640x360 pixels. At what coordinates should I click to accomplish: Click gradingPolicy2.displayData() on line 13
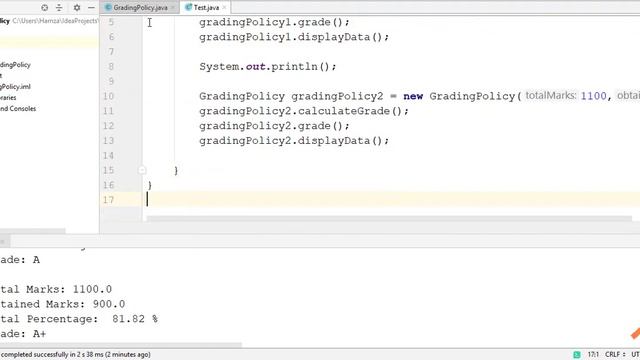(294, 141)
